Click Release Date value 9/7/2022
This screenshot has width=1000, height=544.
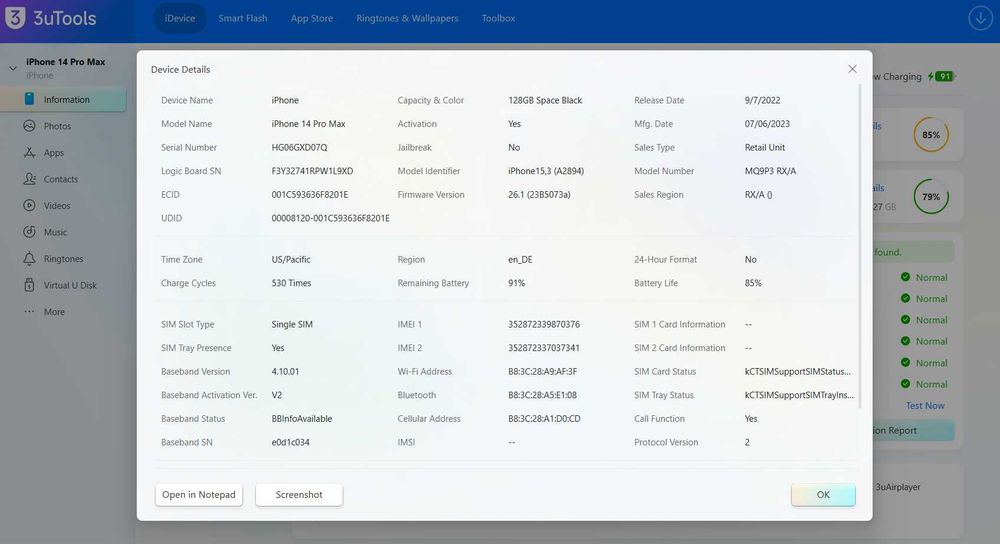[x=762, y=100]
